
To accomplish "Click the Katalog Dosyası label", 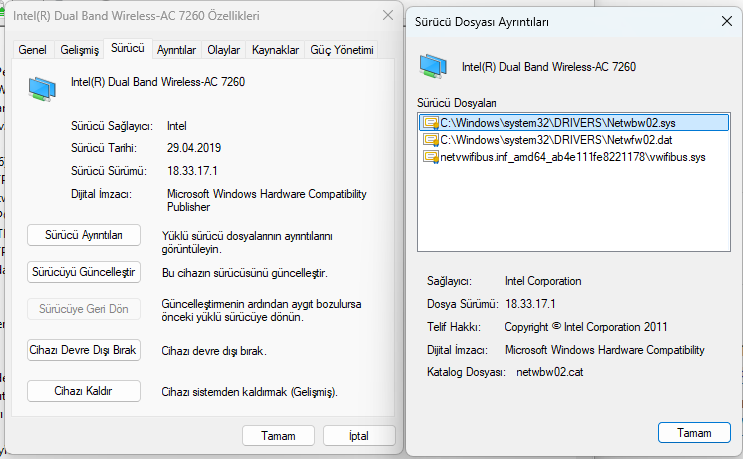I will [466, 372].
